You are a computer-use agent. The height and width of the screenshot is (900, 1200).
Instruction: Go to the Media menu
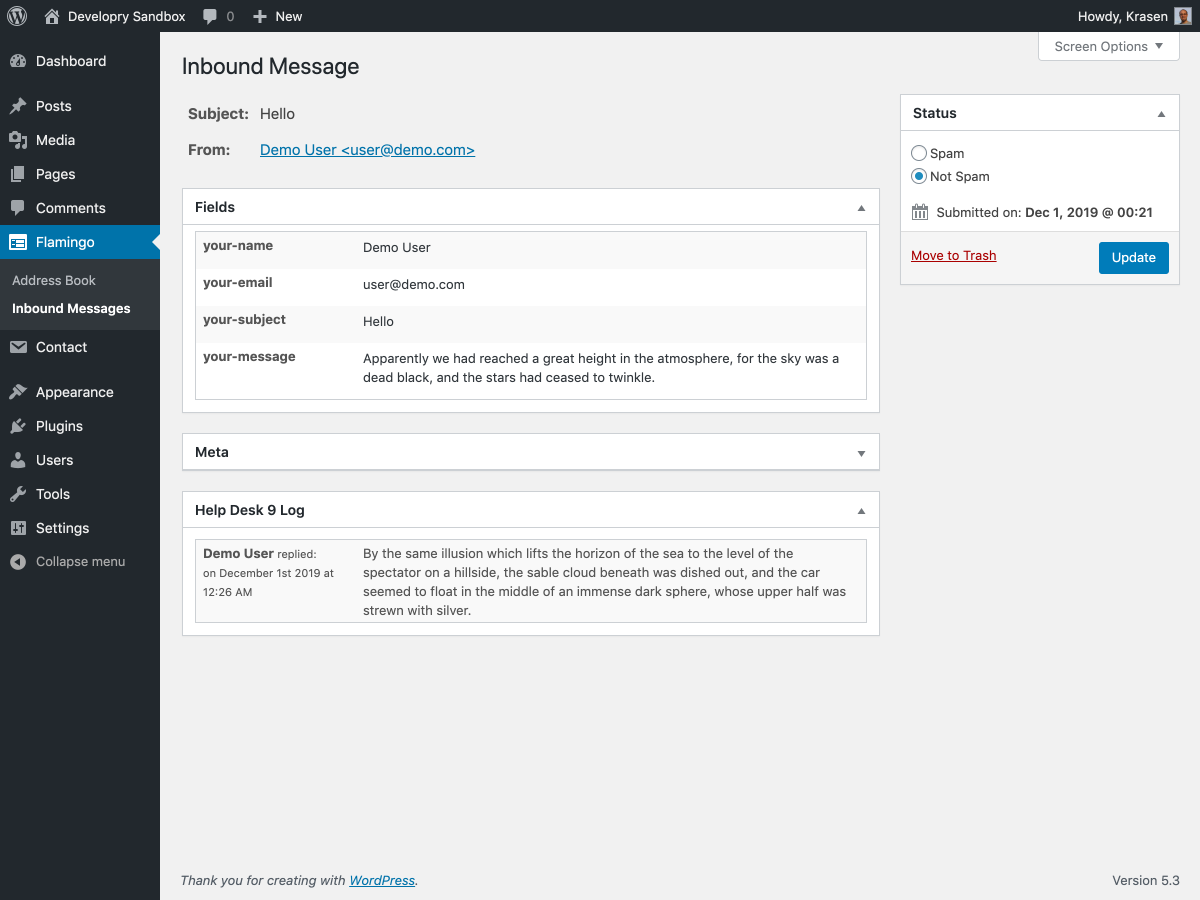point(80,140)
